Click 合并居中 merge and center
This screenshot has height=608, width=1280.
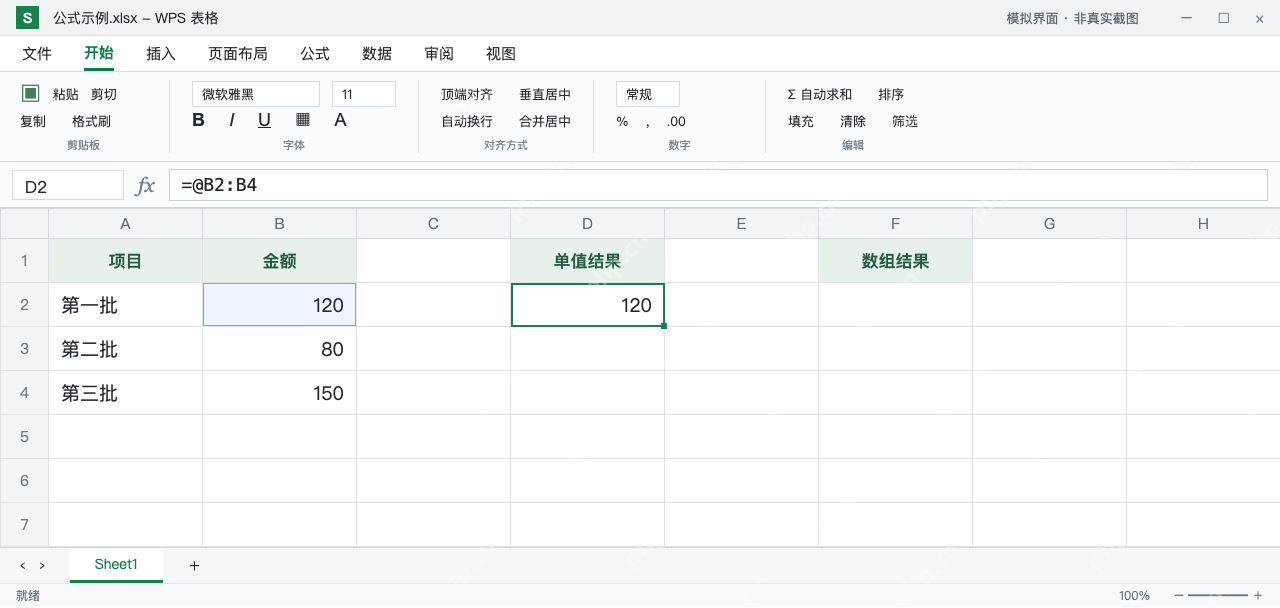tap(545, 121)
